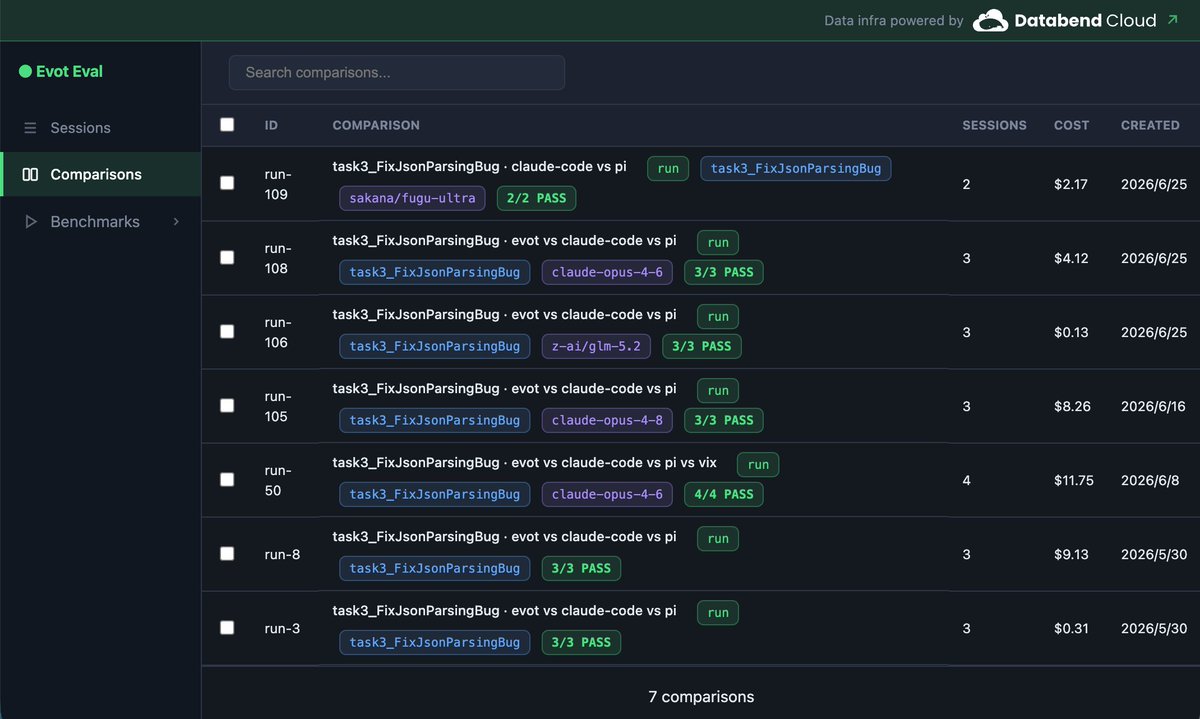Tick the checkbox for run-105
Viewport: 1200px width, 719px height.
(x=227, y=405)
